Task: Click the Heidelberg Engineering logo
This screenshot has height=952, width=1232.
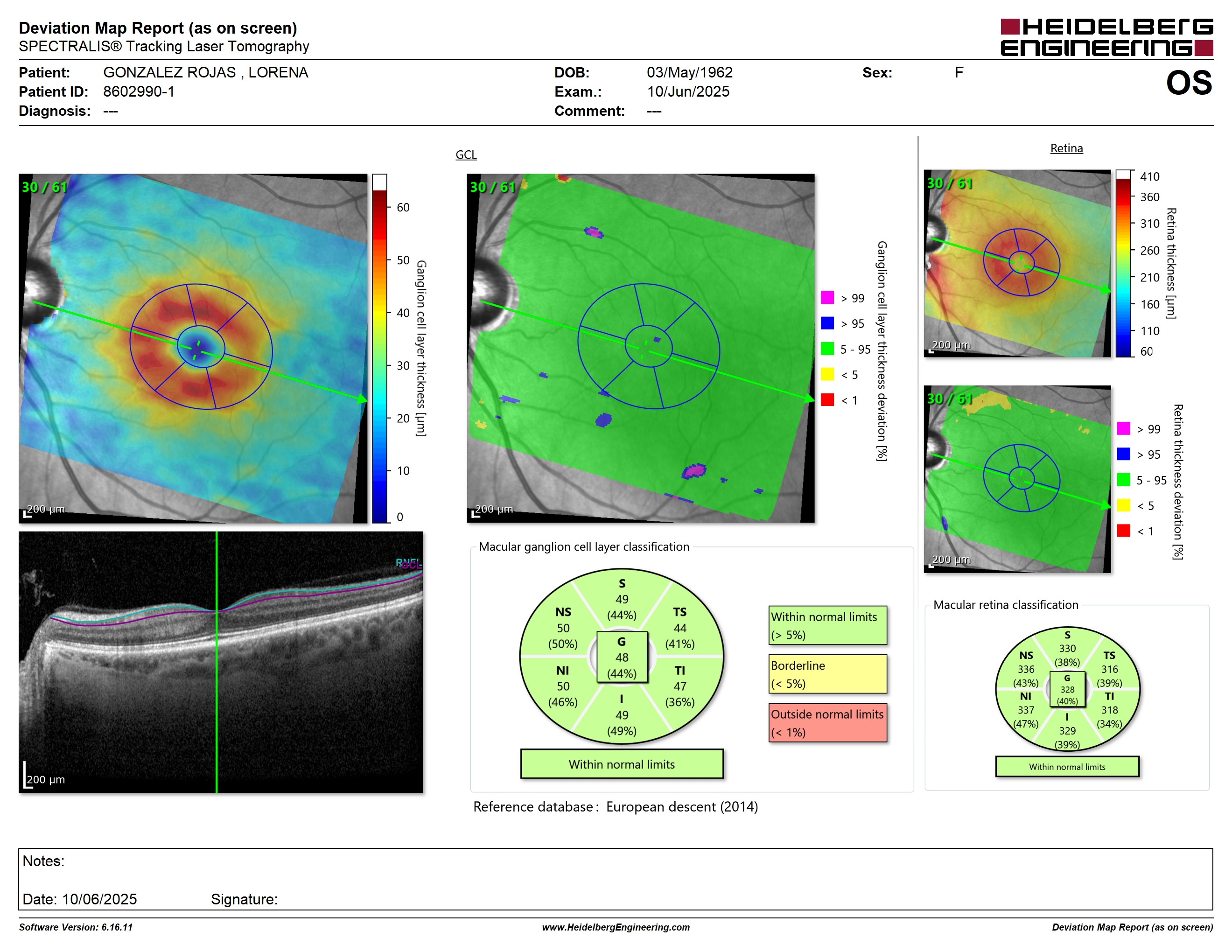Action: [1106, 37]
